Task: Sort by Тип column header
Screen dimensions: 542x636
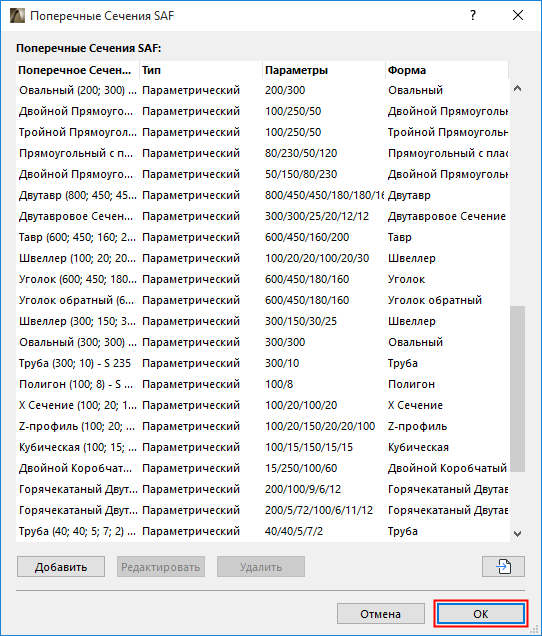Action: pyautogui.click(x=201, y=70)
